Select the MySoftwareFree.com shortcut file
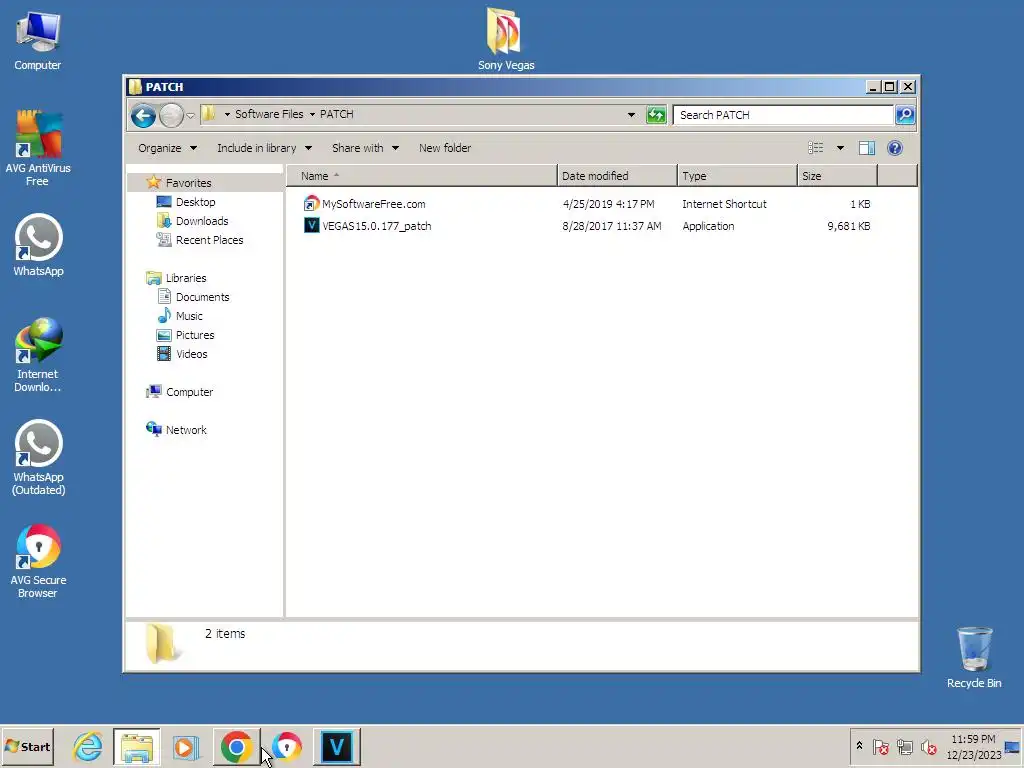 [x=373, y=204]
